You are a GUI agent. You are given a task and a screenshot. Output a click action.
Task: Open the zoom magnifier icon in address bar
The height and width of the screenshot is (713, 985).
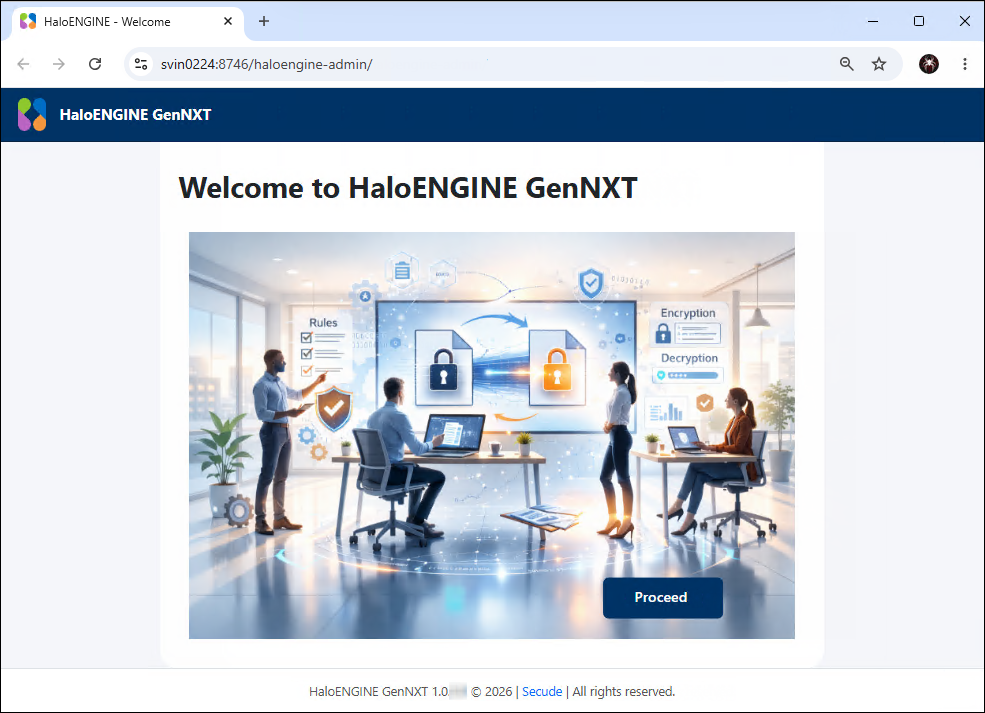coord(846,64)
